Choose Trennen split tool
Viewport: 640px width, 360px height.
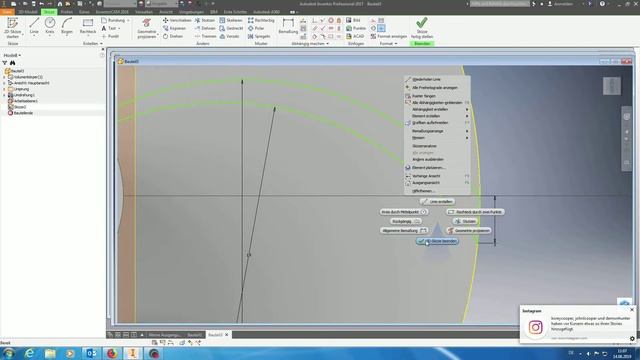pos(205,36)
